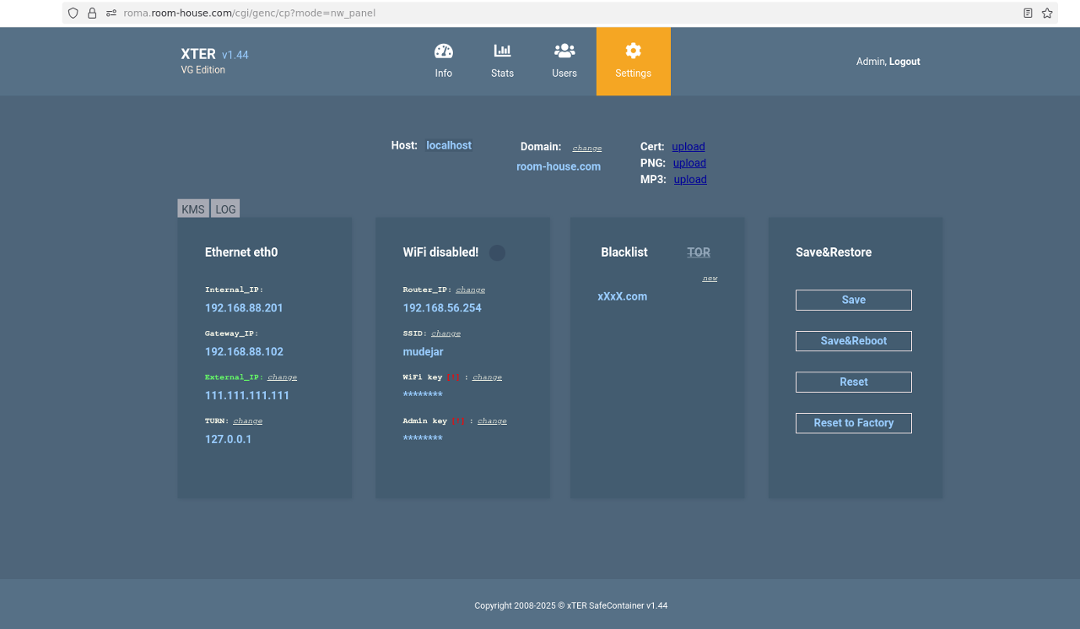The height and width of the screenshot is (629, 1080).
Task: Click the padlock site security icon
Action: [92, 13]
